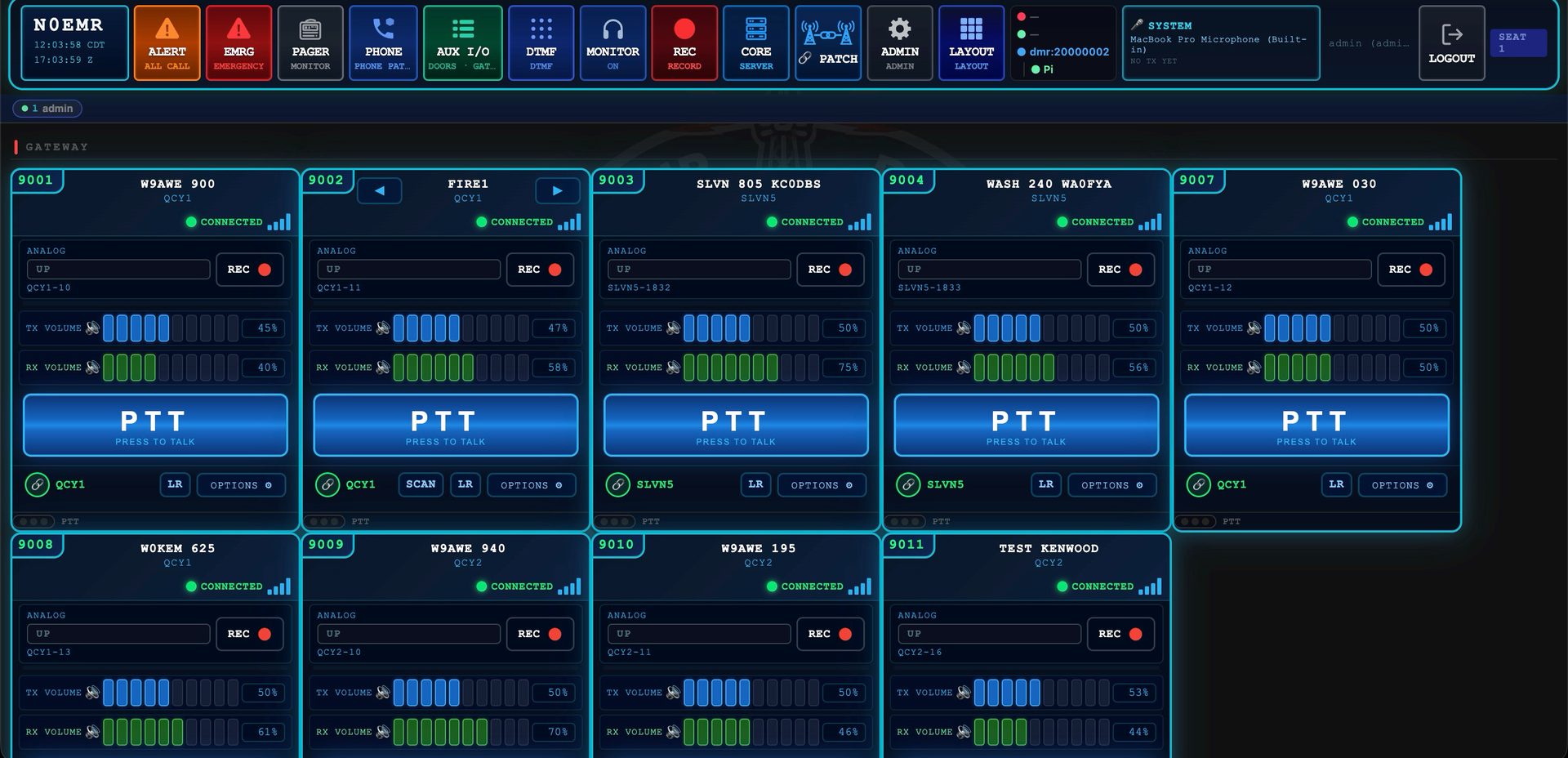This screenshot has height=758, width=1568.
Task: Click PTT Press to Talk on channel 9004
Action: 1027,426
